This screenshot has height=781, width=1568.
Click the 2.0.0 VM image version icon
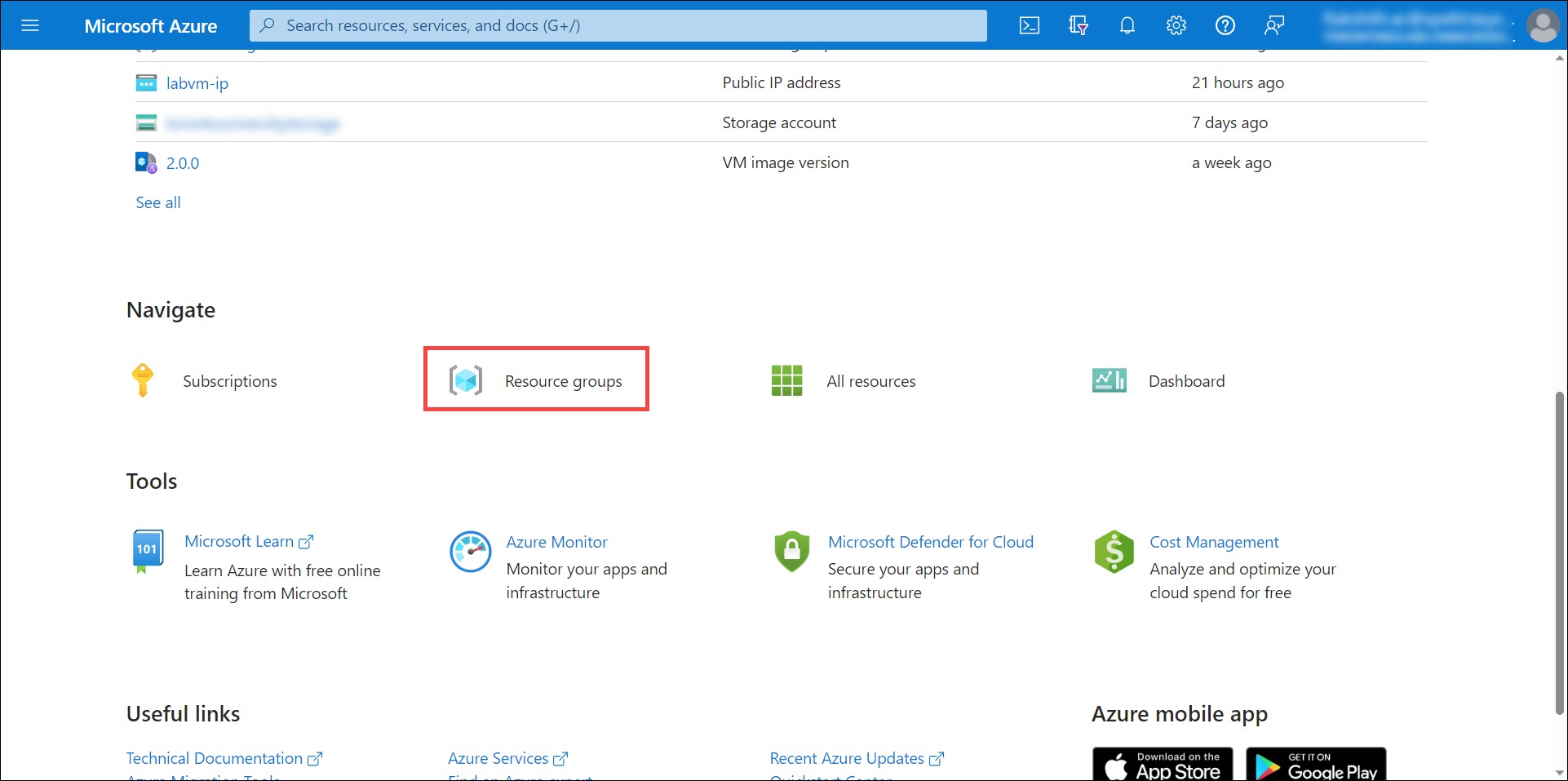(x=146, y=162)
